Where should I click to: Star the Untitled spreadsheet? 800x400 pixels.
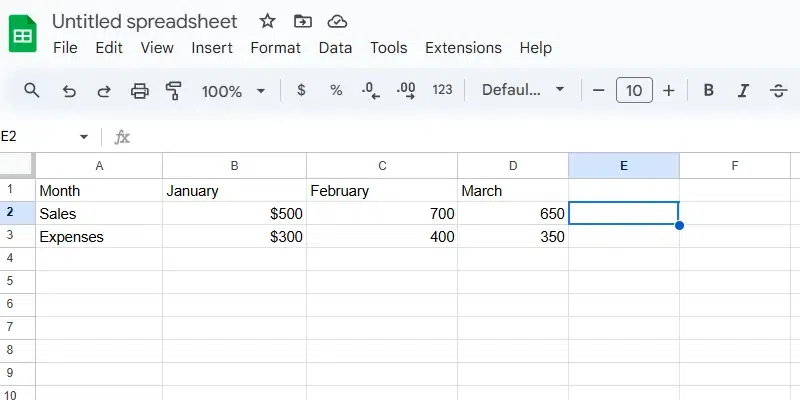267,21
